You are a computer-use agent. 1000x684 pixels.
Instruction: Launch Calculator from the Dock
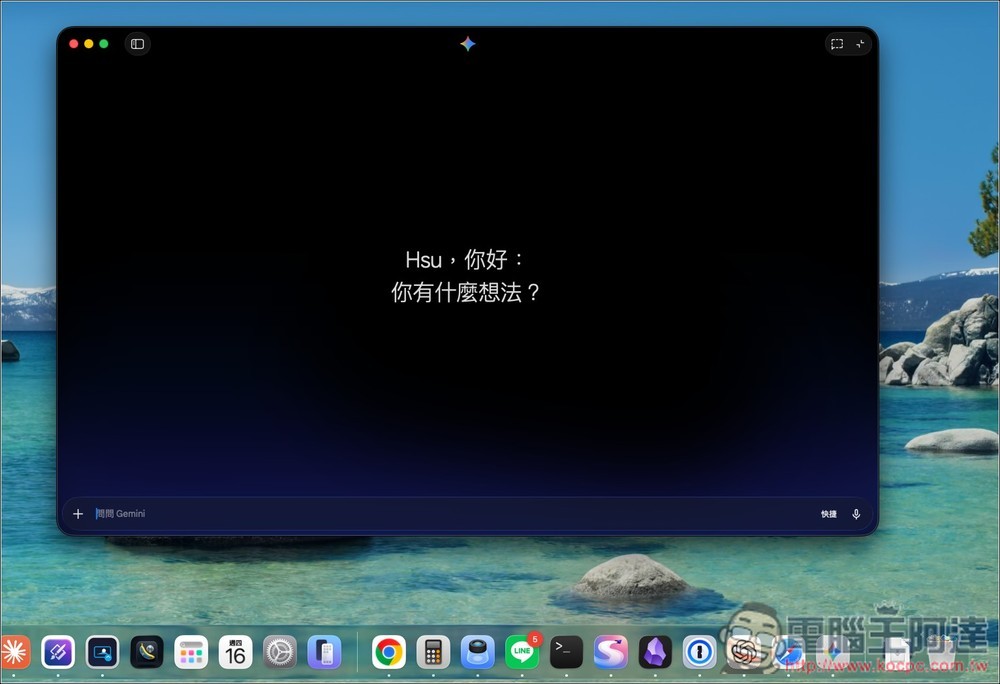click(x=432, y=651)
